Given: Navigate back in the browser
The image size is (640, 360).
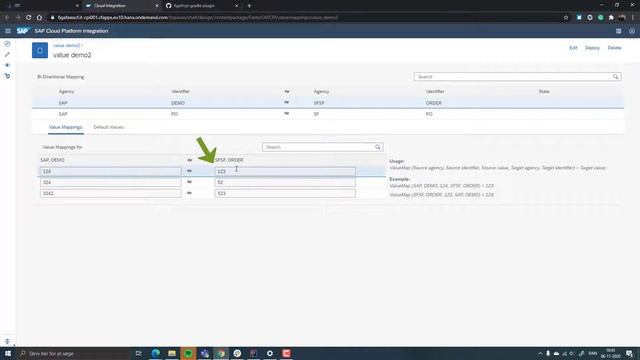Looking at the screenshot, I should pyautogui.click(x=7, y=18).
